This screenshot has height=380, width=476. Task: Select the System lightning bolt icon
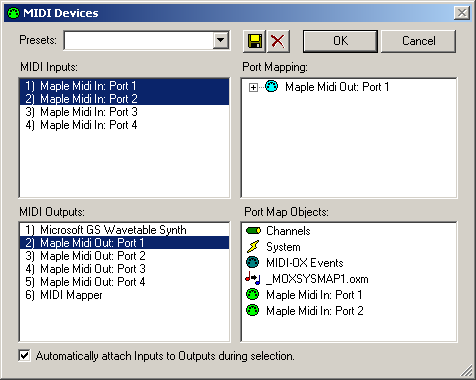(253, 247)
